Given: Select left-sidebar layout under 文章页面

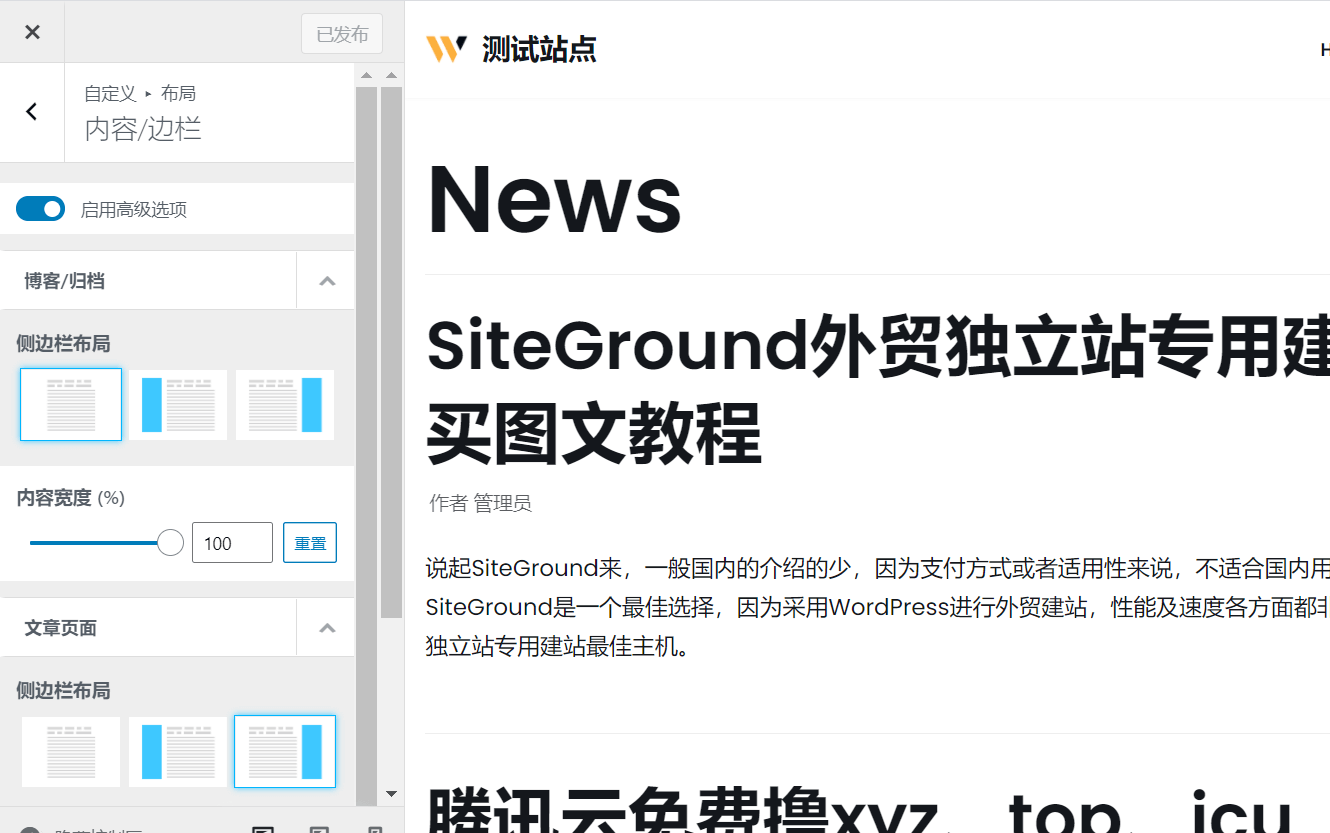Looking at the screenshot, I should pos(178,751).
